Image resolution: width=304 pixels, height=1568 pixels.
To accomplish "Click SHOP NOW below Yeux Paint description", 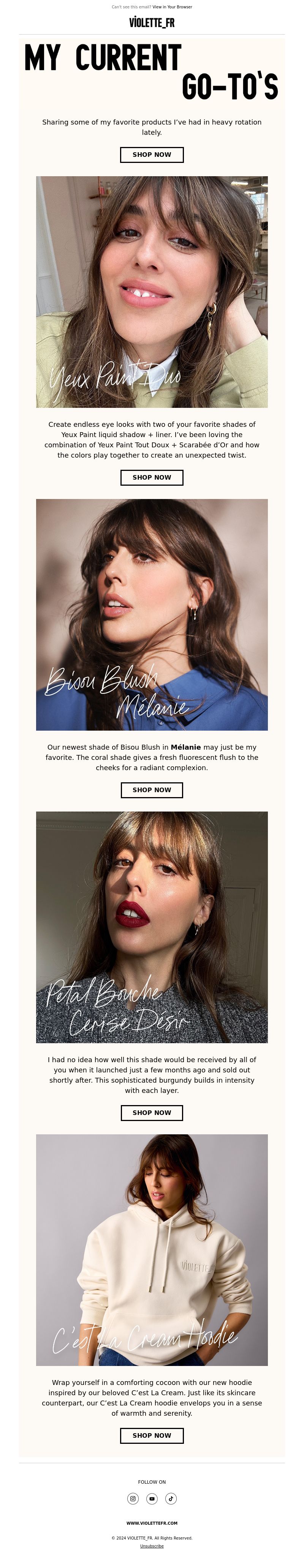I will 152,477.
